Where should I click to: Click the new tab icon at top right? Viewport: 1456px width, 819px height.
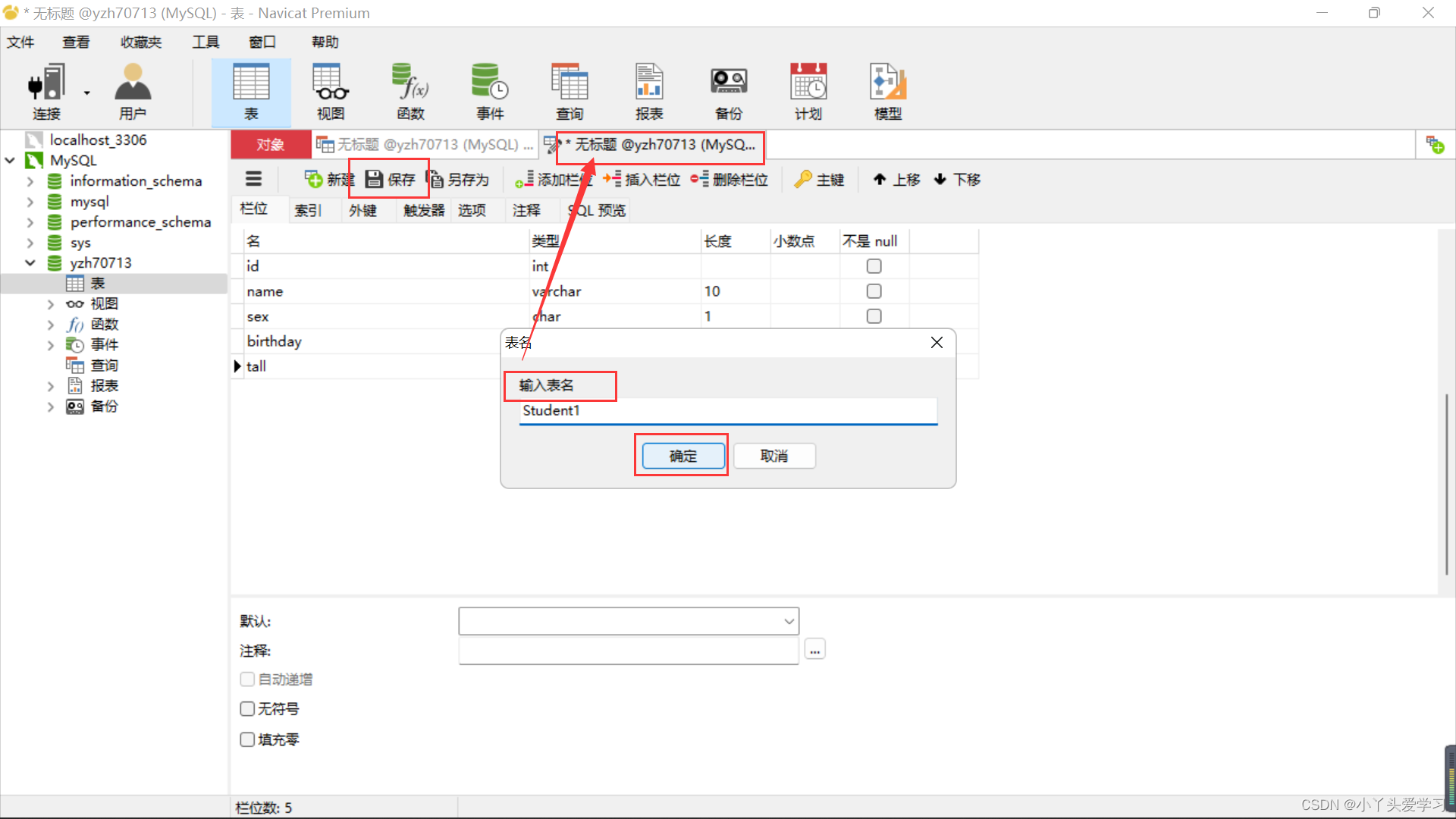[1435, 144]
